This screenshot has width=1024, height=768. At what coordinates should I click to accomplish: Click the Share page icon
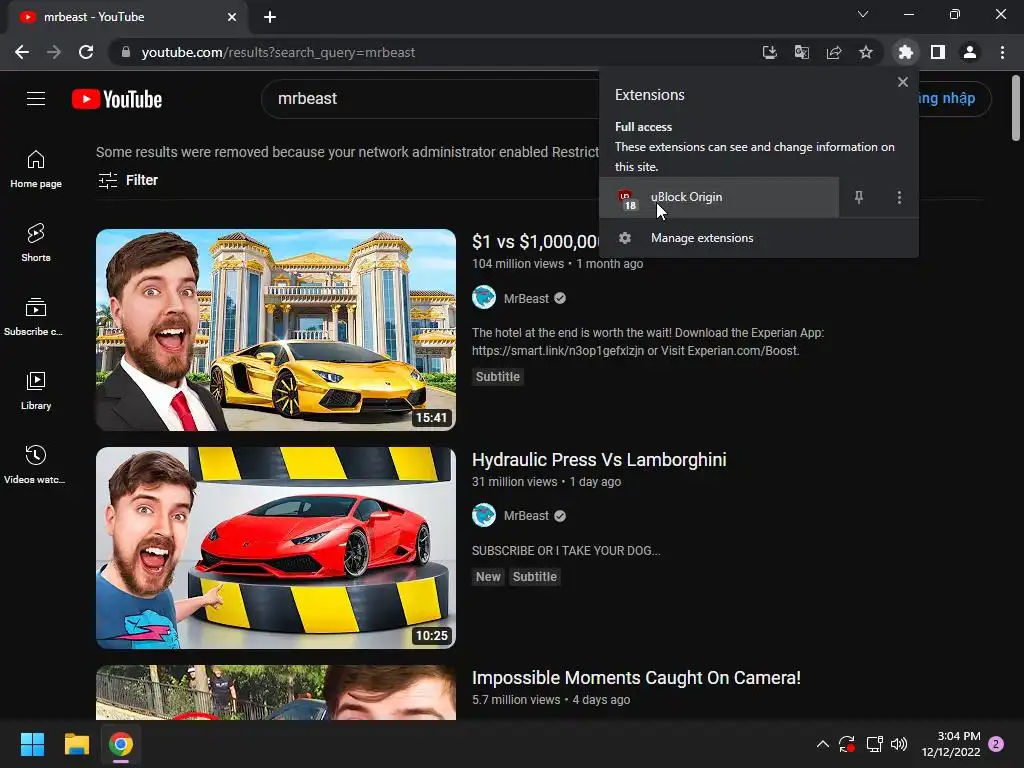pyautogui.click(x=833, y=52)
